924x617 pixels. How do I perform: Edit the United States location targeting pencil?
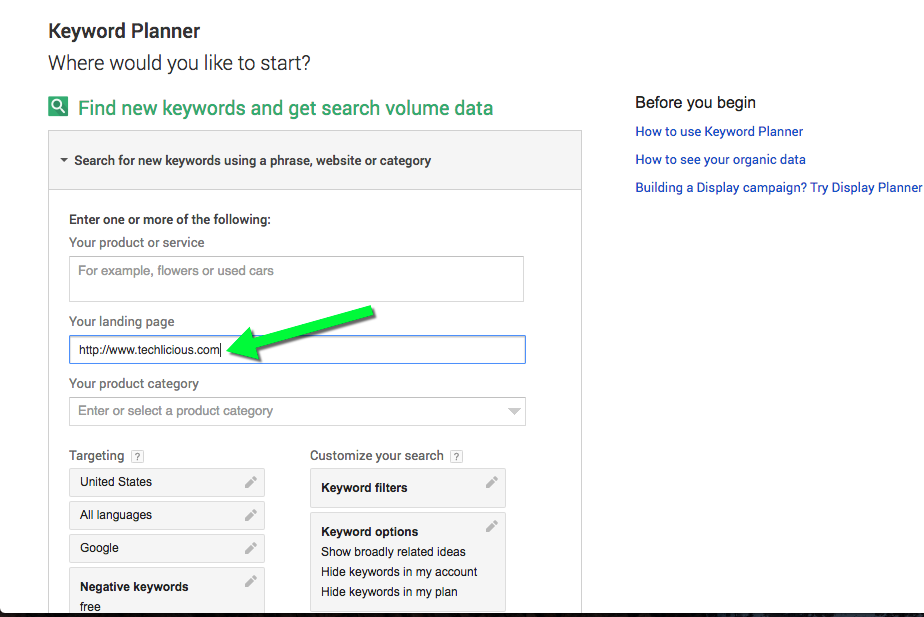tap(250, 483)
